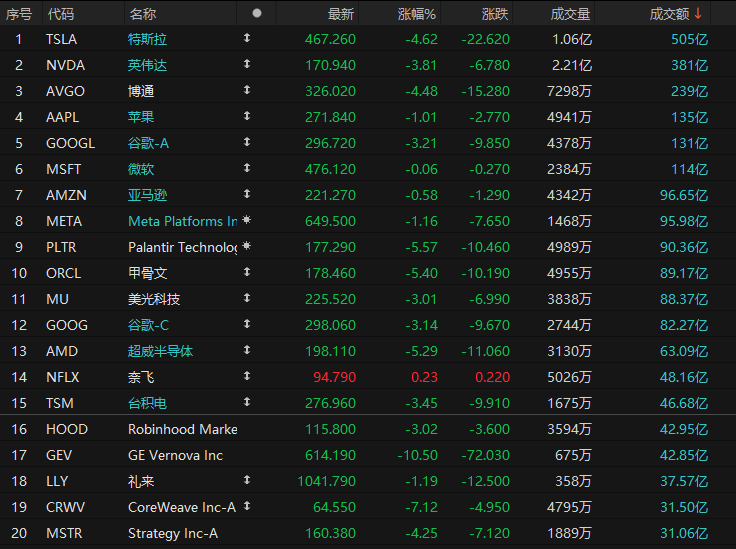Sort by the 涨幅% column header
The width and height of the screenshot is (736, 549).
417,14
